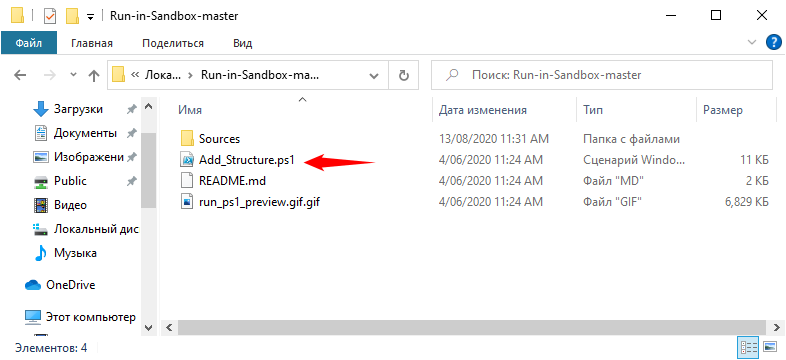The width and height of the screenshot is (786, 360).
Task: Click the Run-in-Sandbox-ma... breadcrumb
Action: click(260, 75)
